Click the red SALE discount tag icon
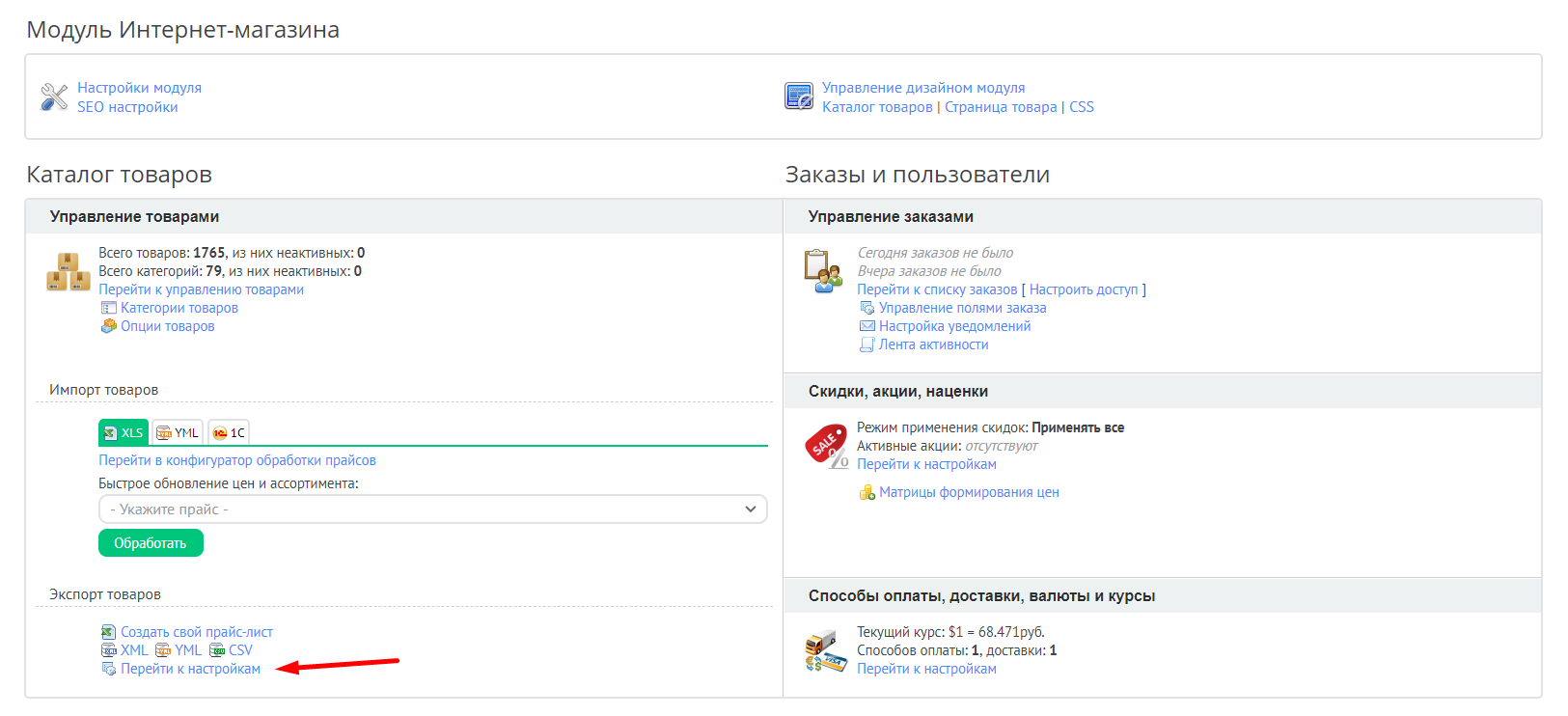Screen dimensions: 1568x716 (x=826, y=446)
